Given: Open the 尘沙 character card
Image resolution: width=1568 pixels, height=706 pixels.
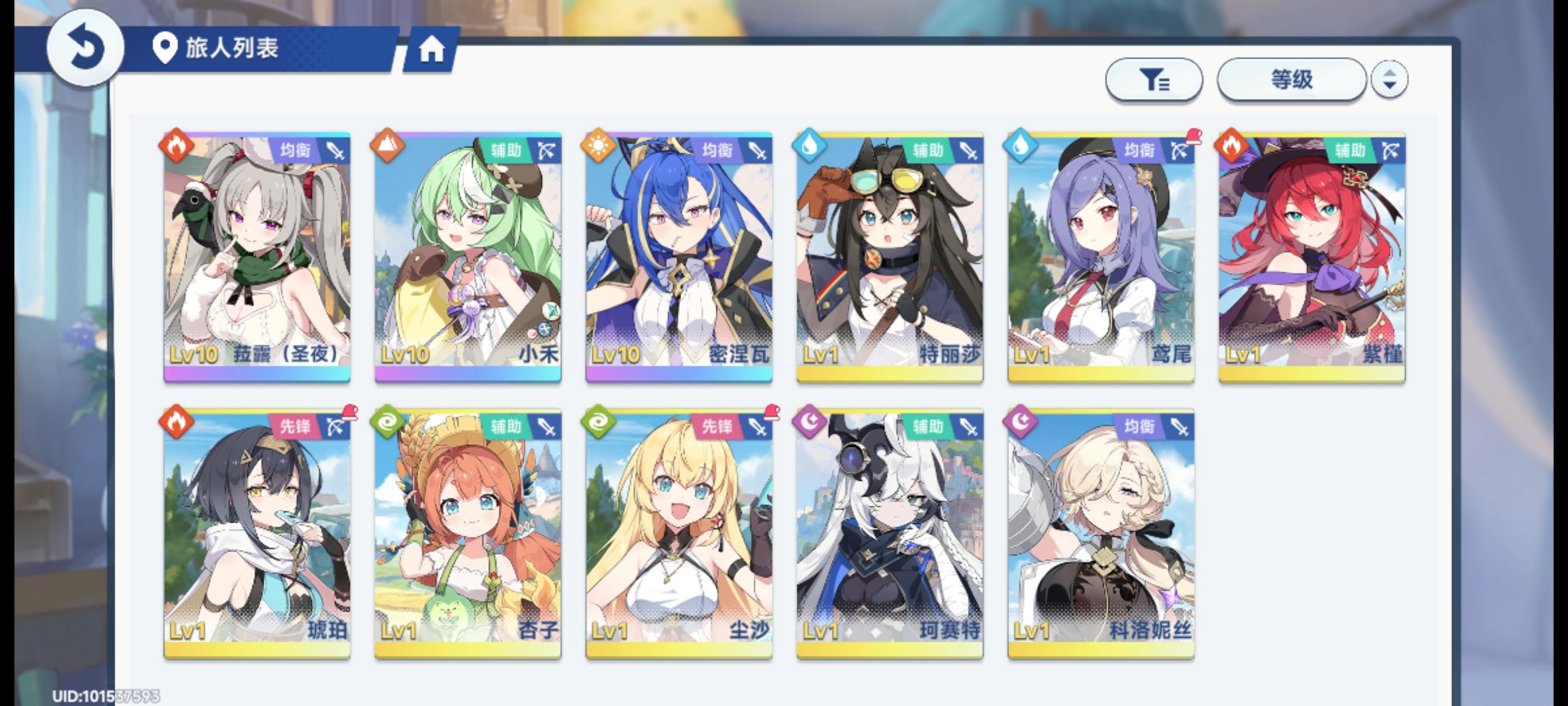Looking at the screenshot, I should click(679, 533).
